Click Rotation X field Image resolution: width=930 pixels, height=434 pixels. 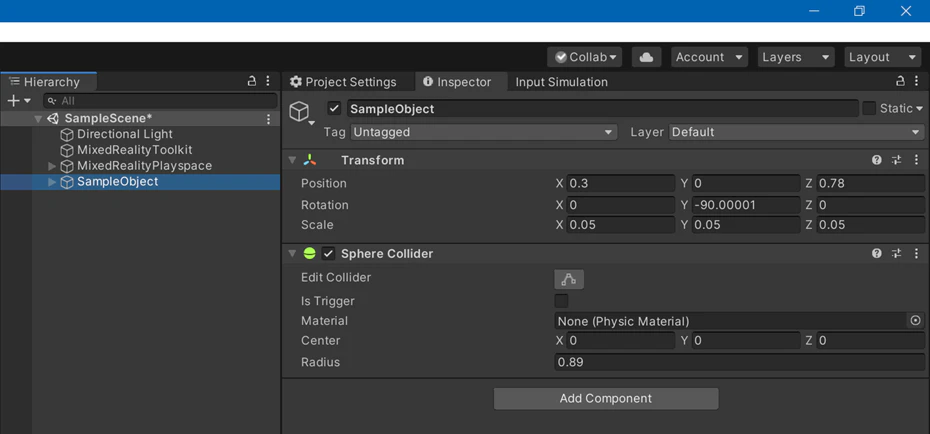click(x=620, y=205)
